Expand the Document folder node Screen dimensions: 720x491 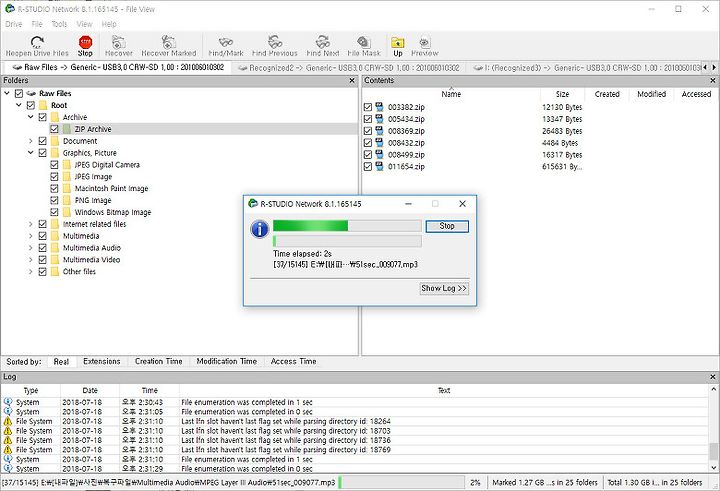(x=31, y=141)
